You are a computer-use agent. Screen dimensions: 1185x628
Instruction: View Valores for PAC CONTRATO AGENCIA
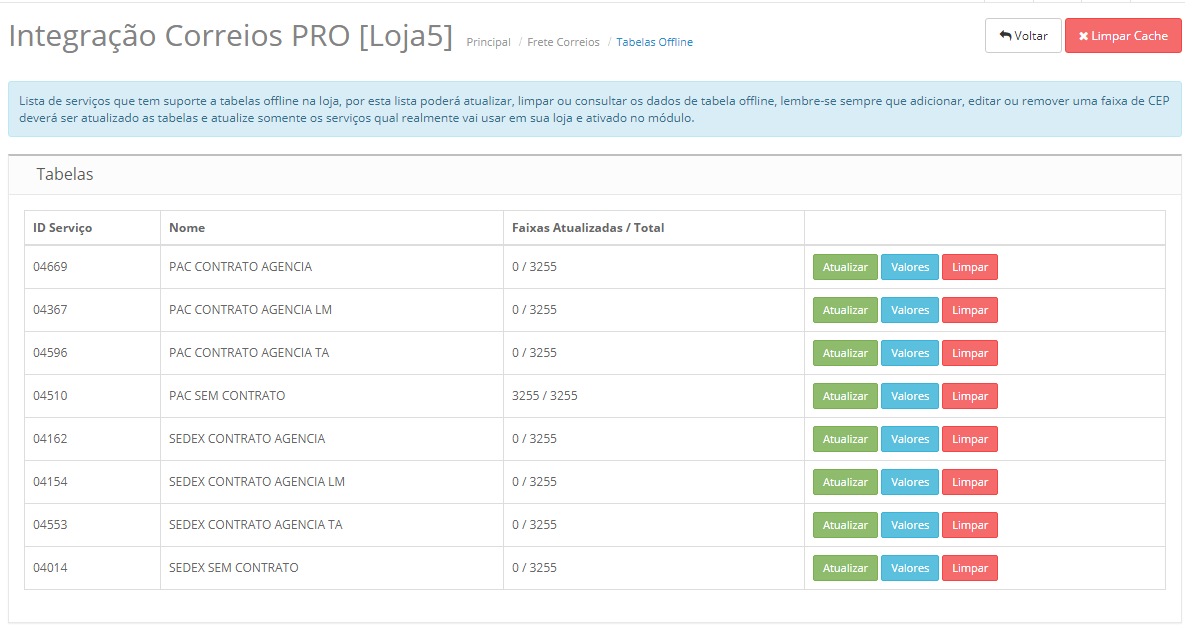(910, 267)
